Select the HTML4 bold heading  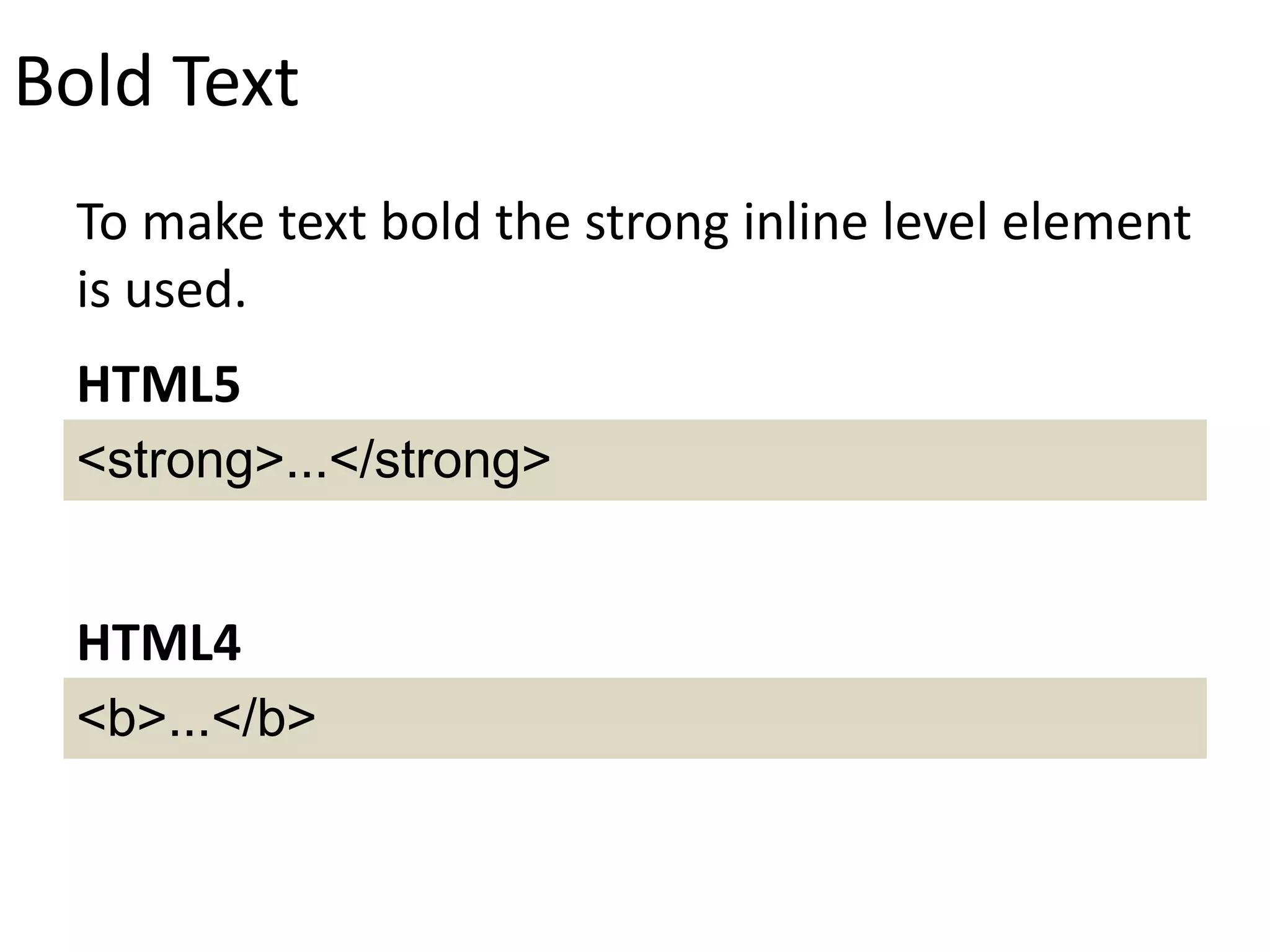[159, 643]
